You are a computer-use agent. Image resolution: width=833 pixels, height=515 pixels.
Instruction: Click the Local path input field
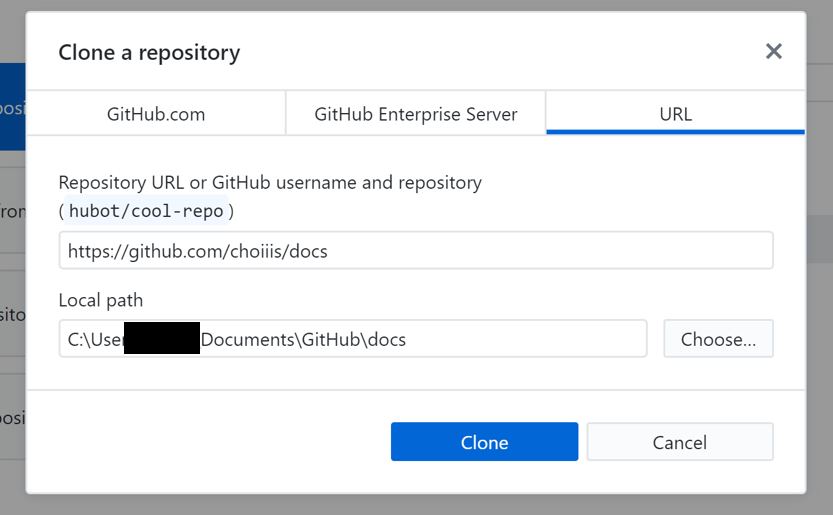coord(353,339)
